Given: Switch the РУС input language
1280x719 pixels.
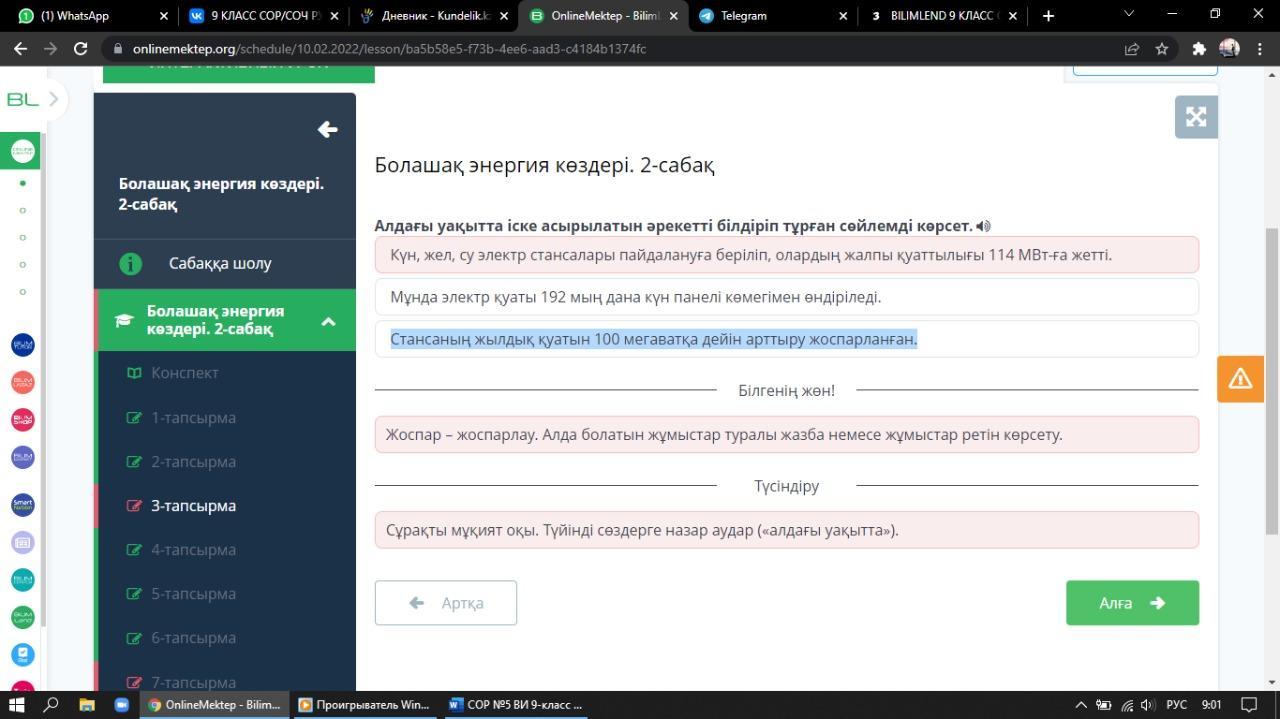Looking at the screenshot, I should coord(1177,705).
